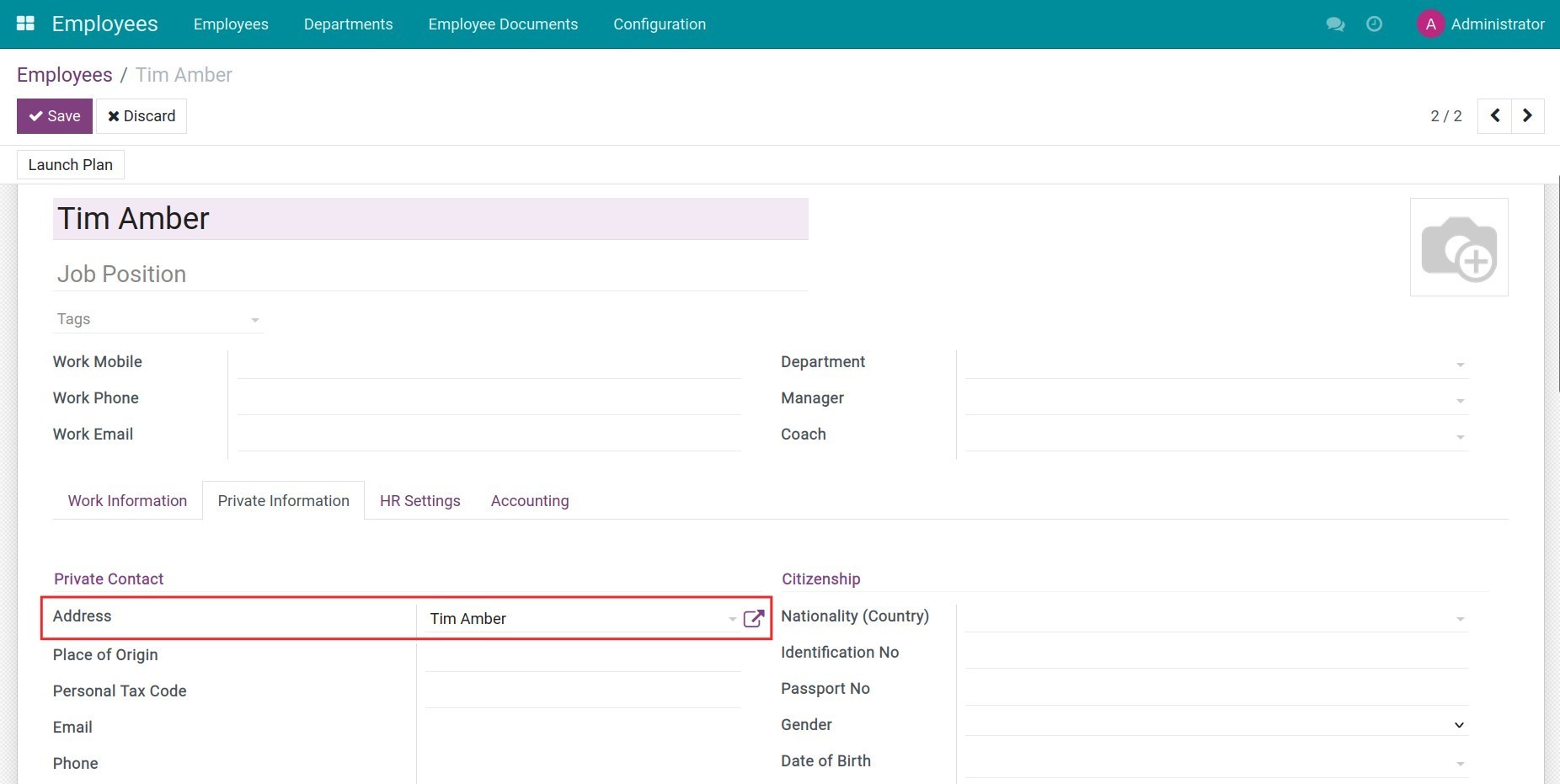Open the messaging conversations icon
Screen dimensions: 1560x784
[x=1334, y=24]
